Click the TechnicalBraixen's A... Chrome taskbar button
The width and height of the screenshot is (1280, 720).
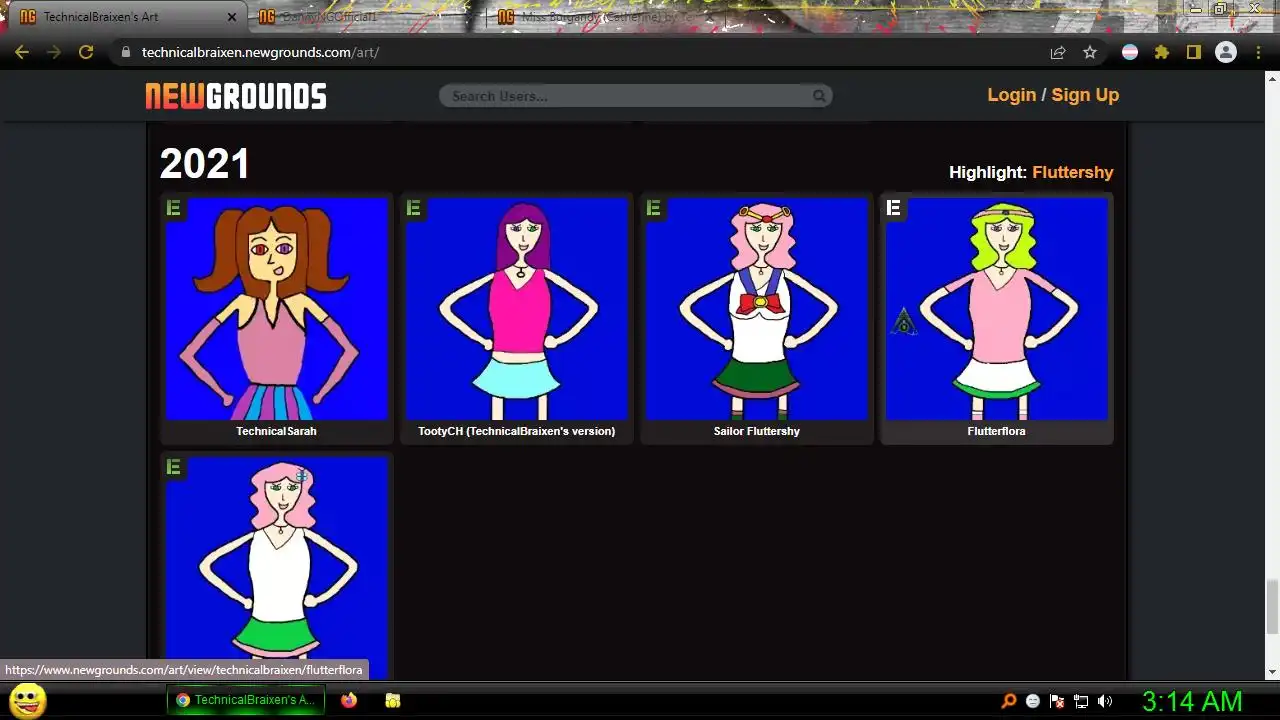coord(246,700)
